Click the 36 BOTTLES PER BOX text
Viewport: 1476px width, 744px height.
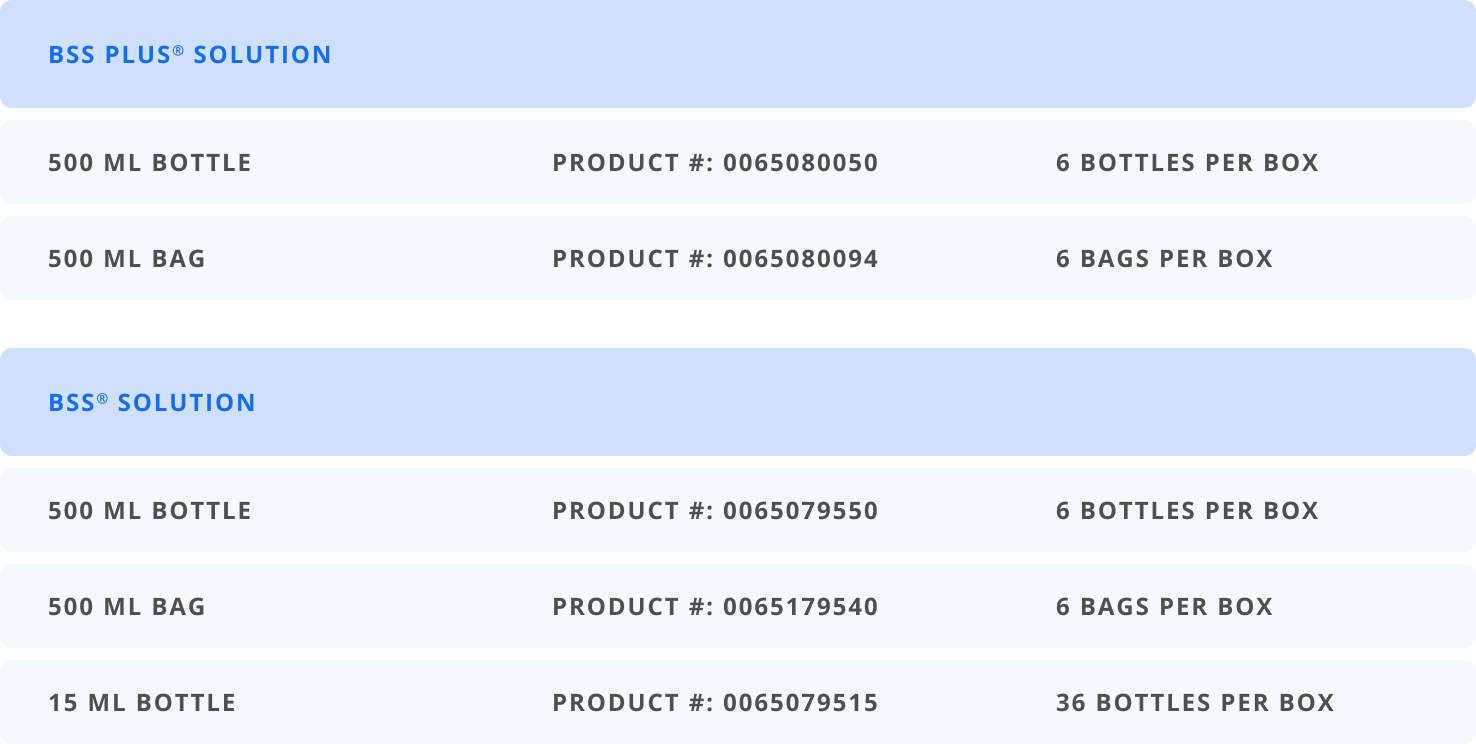click(x=1195, y=703)
